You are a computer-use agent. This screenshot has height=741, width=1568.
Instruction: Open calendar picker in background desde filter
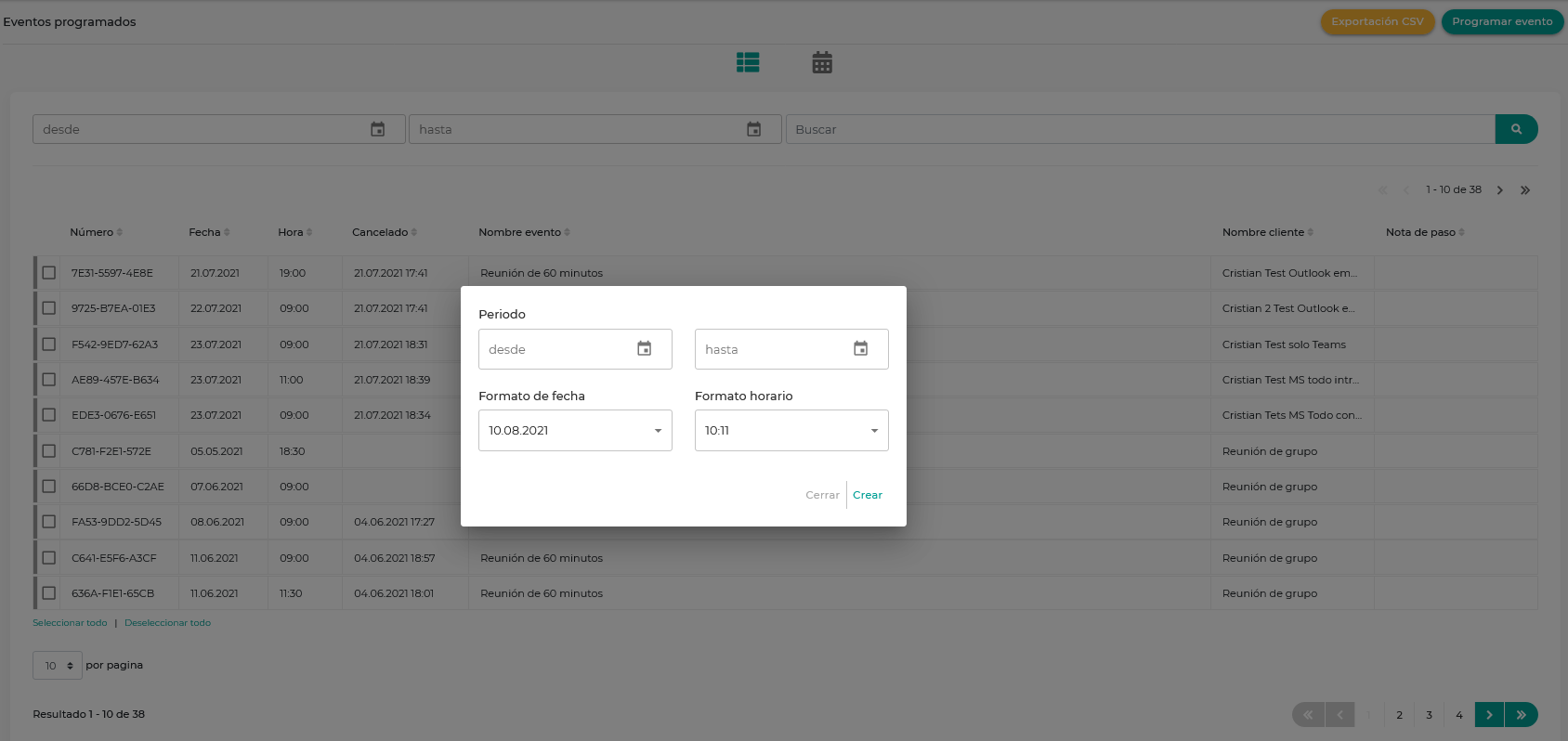click(378, 129)
